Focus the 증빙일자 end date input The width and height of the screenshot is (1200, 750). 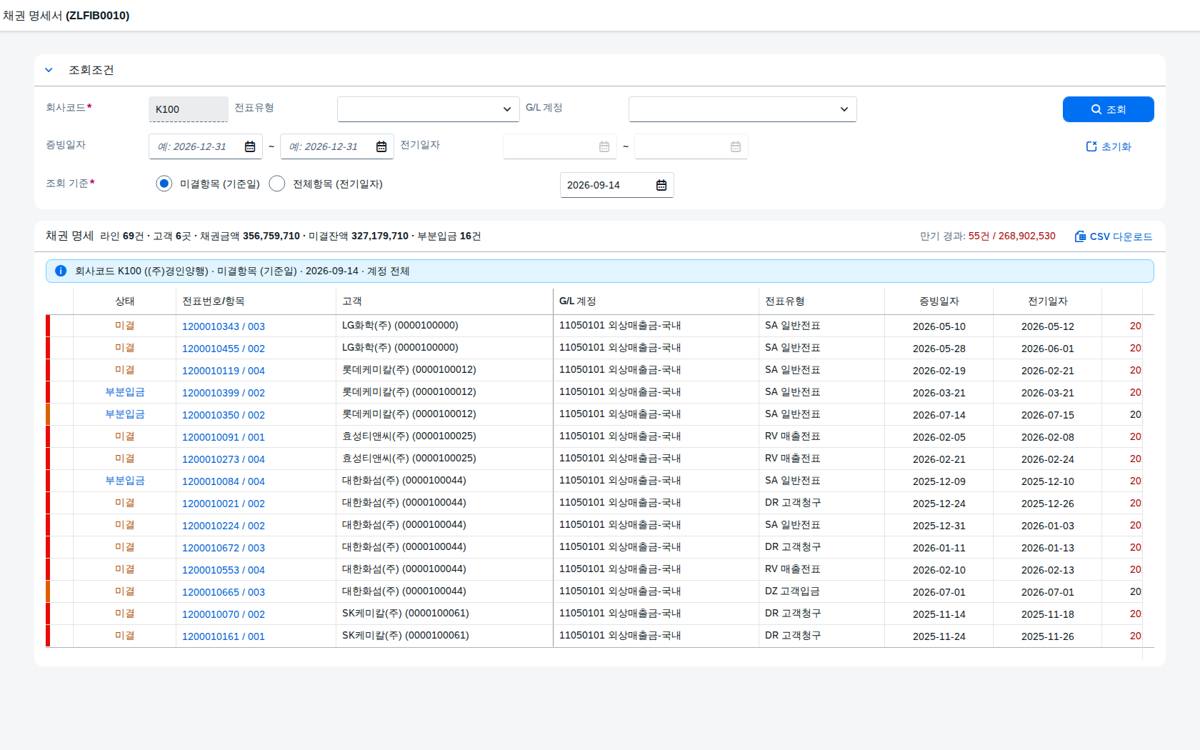coord(326,146)
